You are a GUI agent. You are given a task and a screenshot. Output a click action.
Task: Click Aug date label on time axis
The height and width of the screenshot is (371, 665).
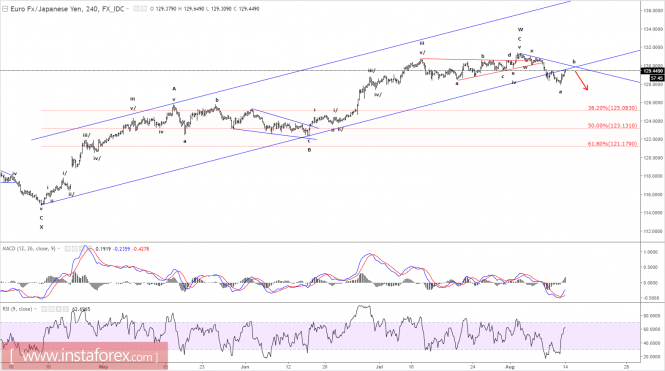pos(510,366)
